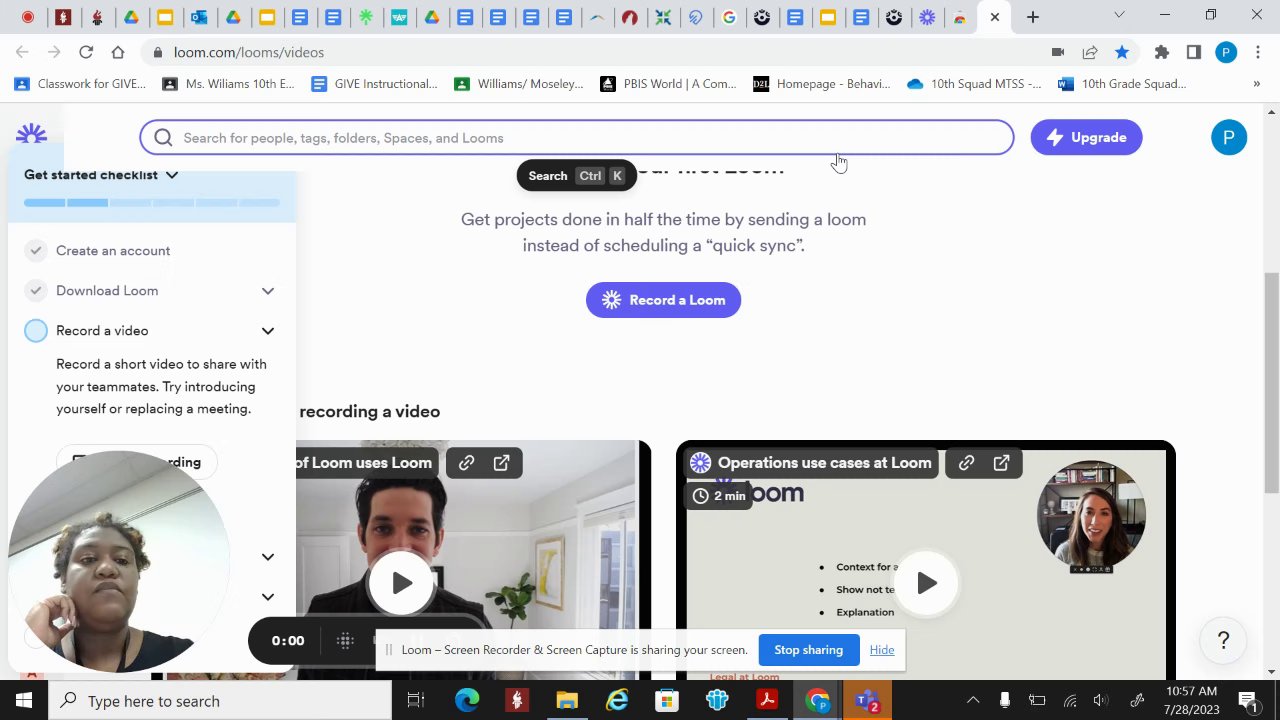
Task: Reload the page in Chrome
Action: 86,52
